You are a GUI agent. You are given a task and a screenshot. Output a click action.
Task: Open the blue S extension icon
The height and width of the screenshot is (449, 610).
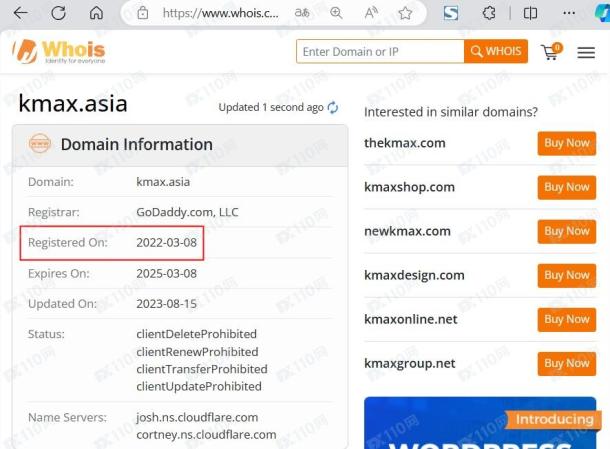(x=450, y=13)
